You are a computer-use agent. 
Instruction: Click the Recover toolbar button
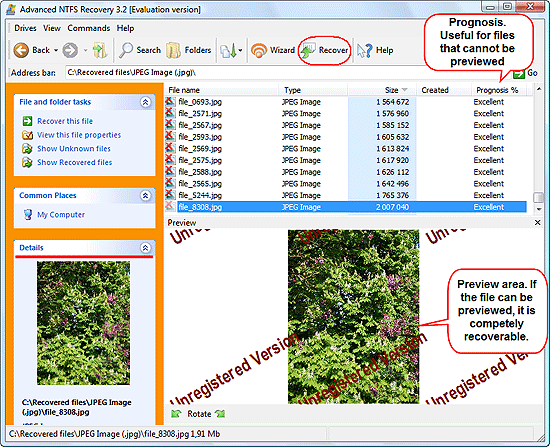(x=325, y=50)
